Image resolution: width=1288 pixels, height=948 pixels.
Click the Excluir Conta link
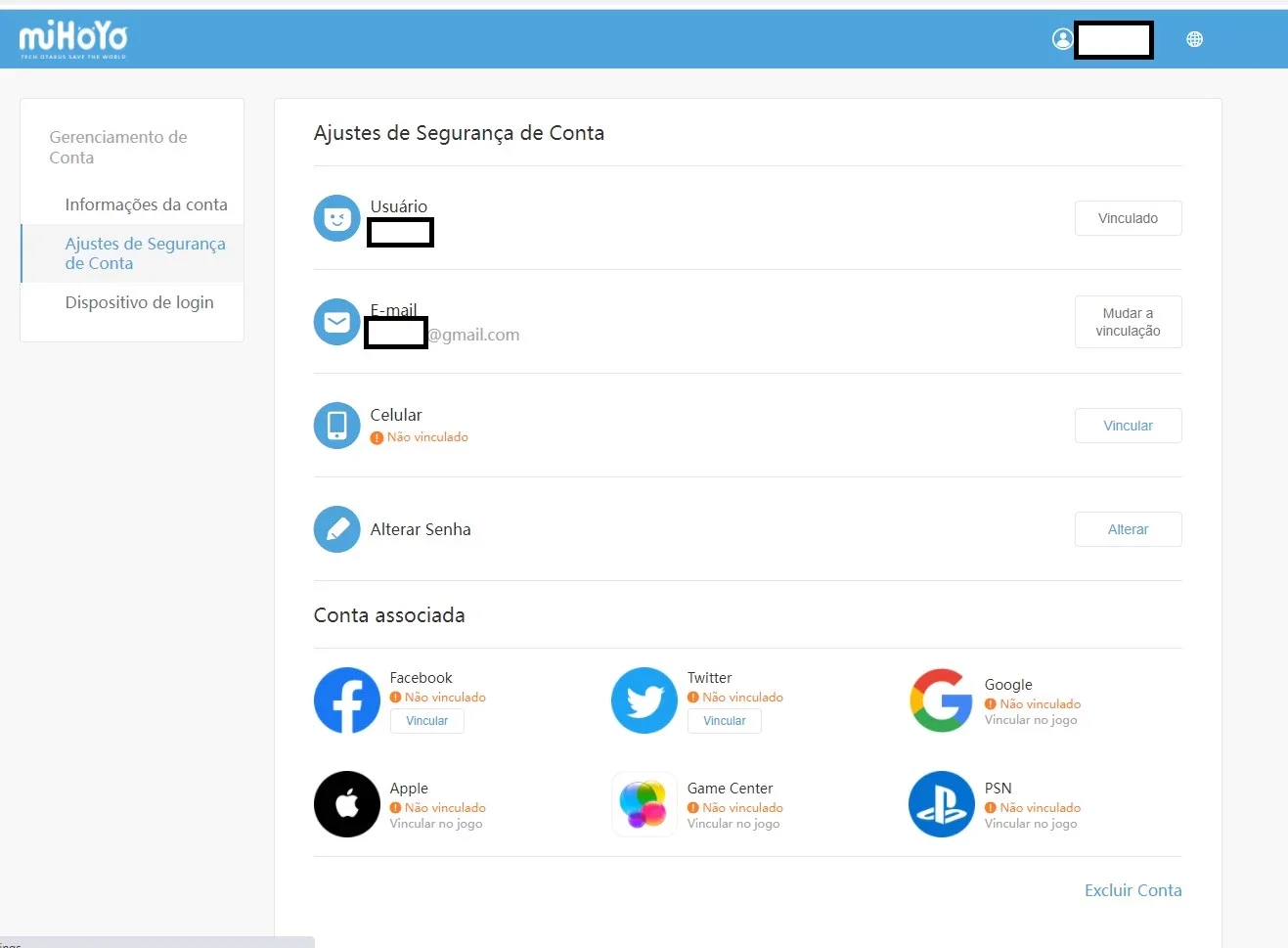click(x=1133, y=890)
